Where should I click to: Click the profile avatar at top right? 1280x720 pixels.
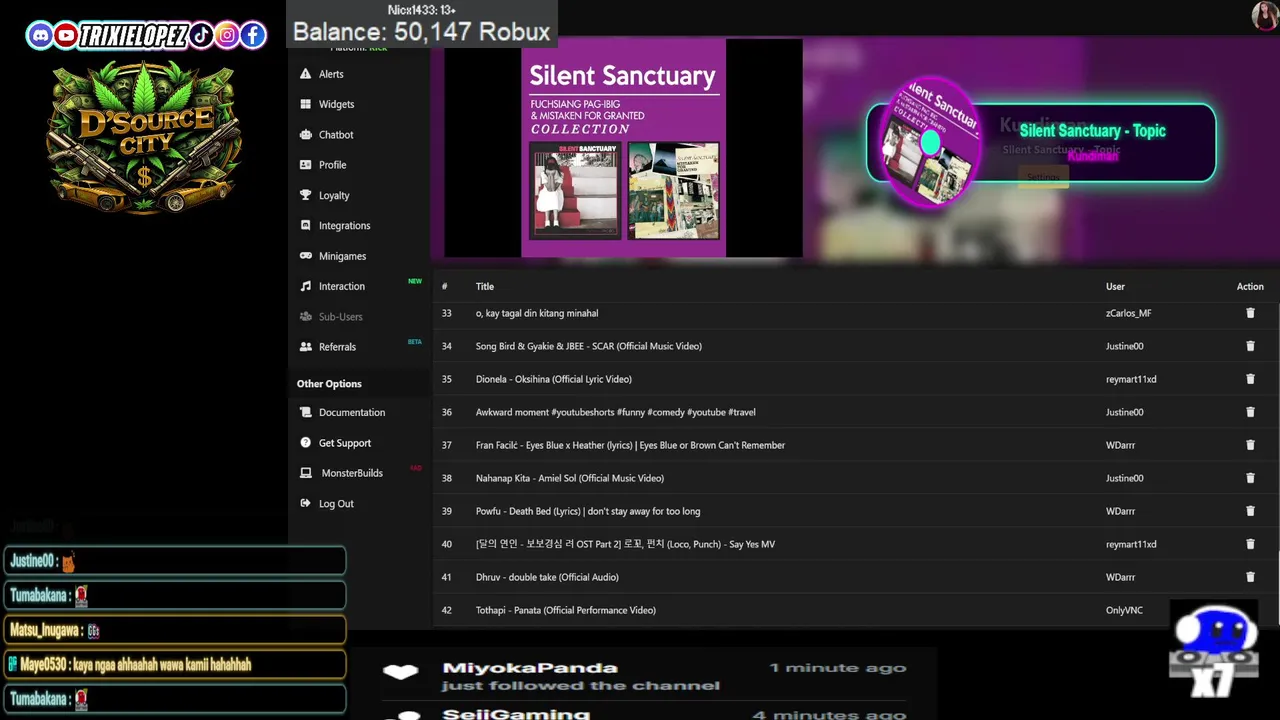pos(1265,15)
